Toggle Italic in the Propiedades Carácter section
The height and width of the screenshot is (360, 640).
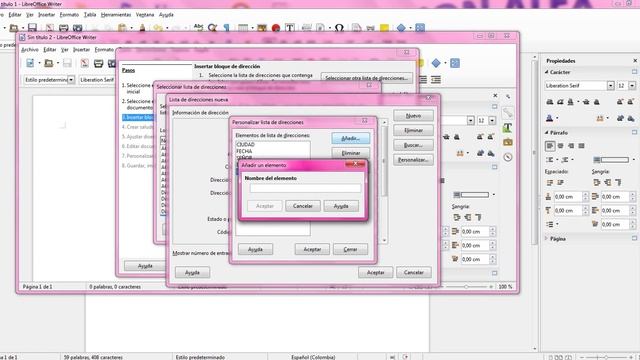pyautogui.click(x=560, y=102)
